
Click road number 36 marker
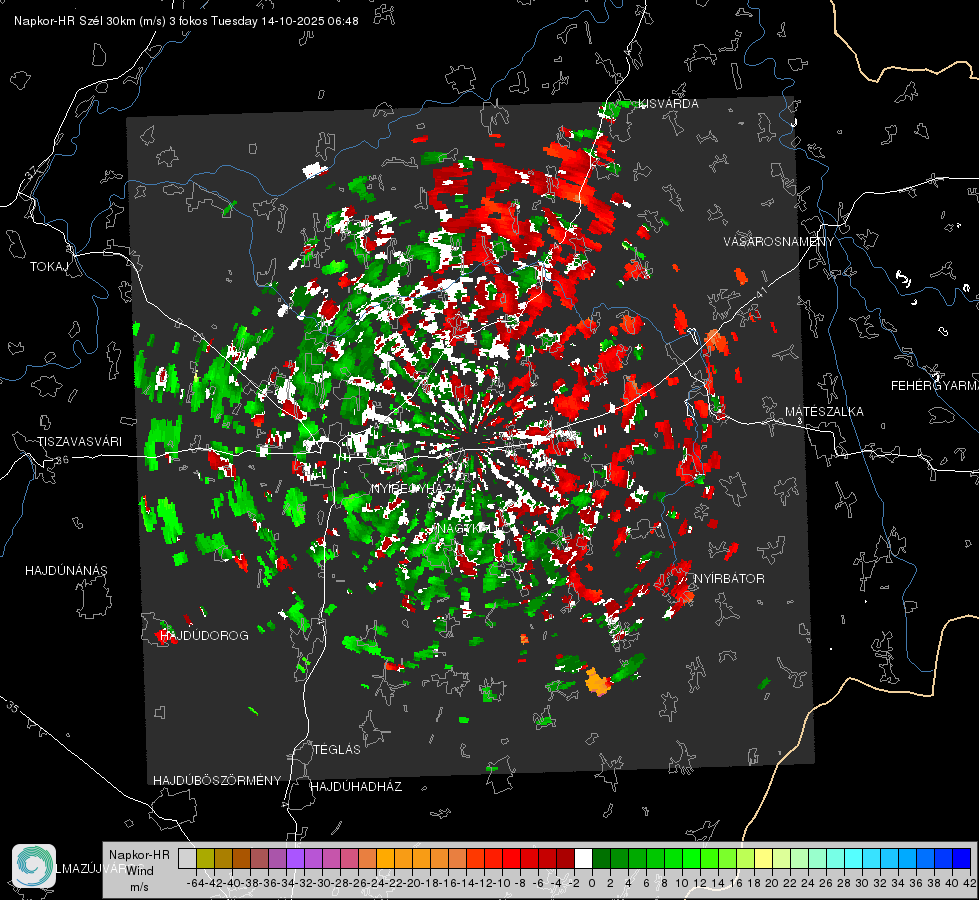tap(62, 460)
